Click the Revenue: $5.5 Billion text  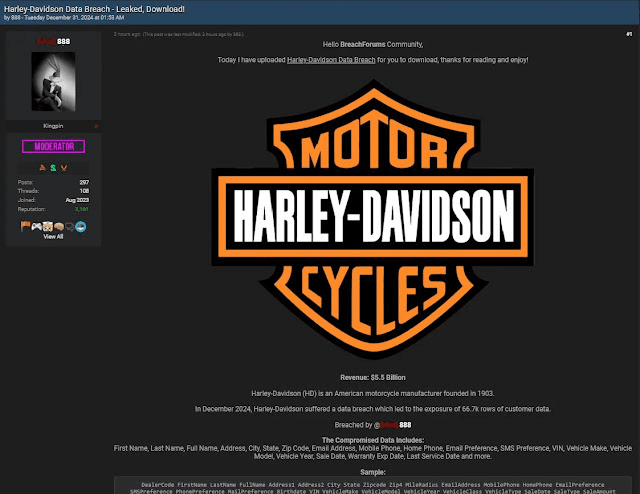coord(373,378)
